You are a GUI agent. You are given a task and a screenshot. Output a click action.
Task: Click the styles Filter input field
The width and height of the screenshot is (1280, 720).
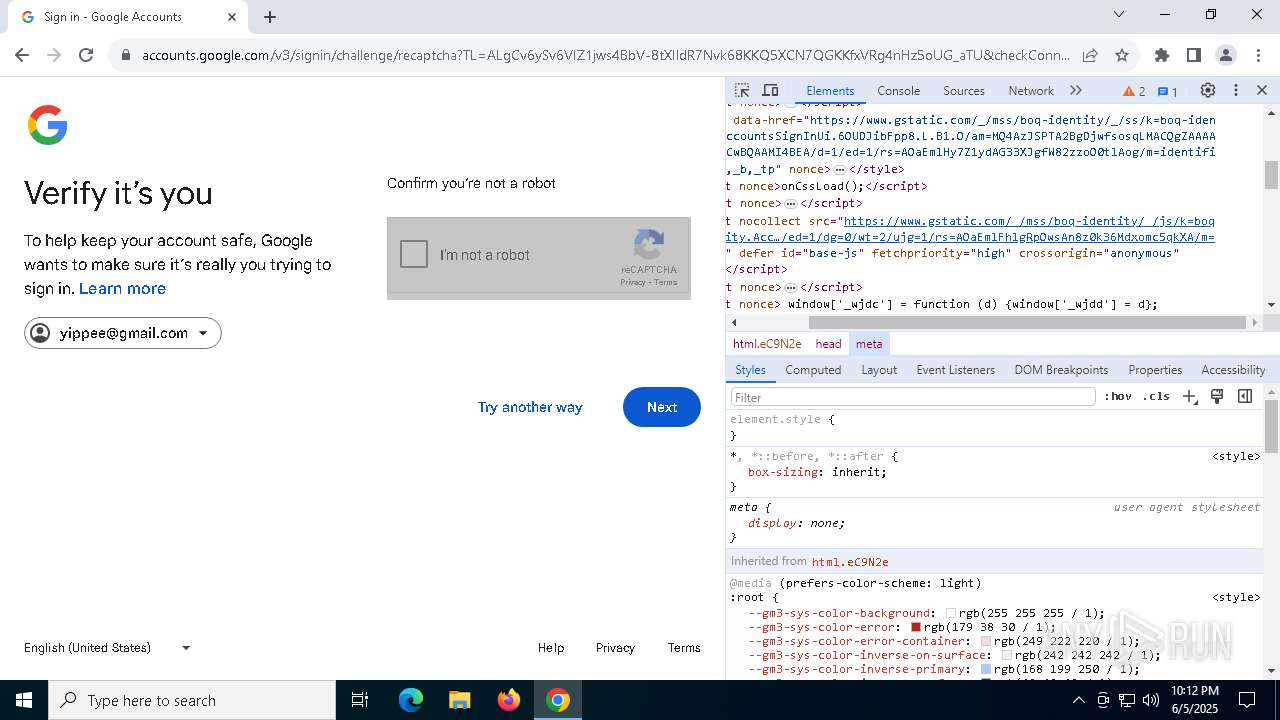[x=913, y=397]
